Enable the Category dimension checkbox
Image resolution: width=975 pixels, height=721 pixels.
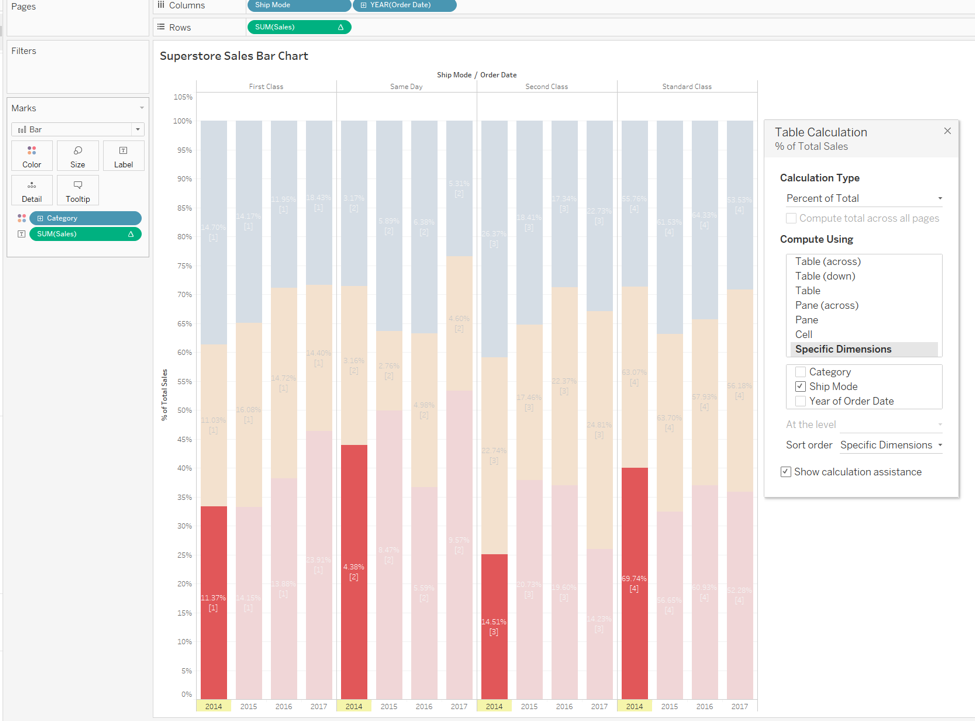pyautogui.click(x=800, y=372)
